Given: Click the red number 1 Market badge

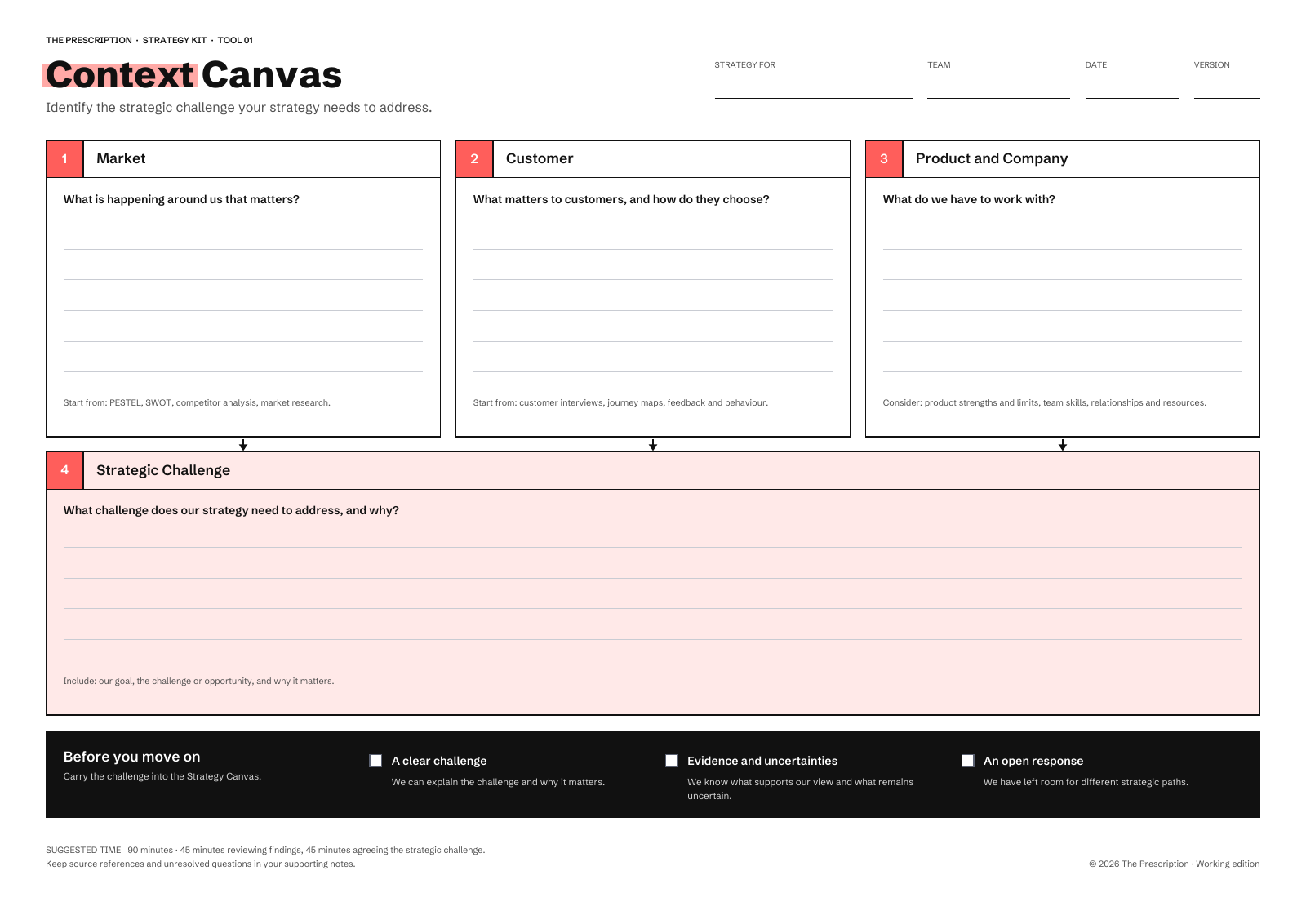Looking at the screenshot, I should click(x=65, y=159).
